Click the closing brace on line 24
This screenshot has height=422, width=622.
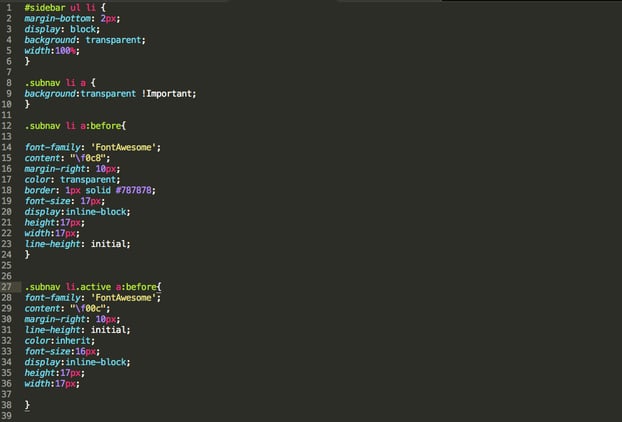(x=27, y=254)
